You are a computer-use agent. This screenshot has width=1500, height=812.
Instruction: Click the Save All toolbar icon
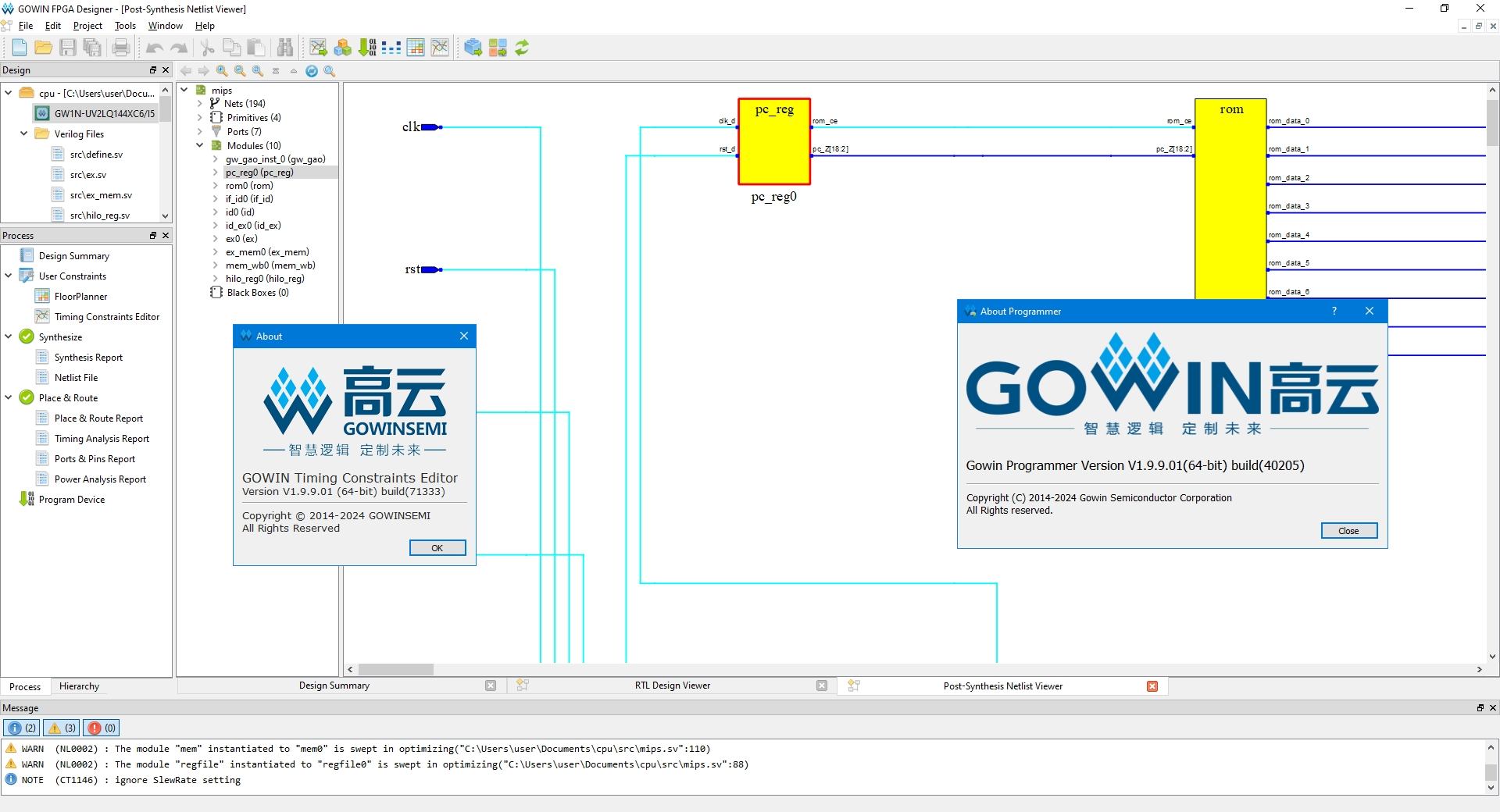(92, 48)
